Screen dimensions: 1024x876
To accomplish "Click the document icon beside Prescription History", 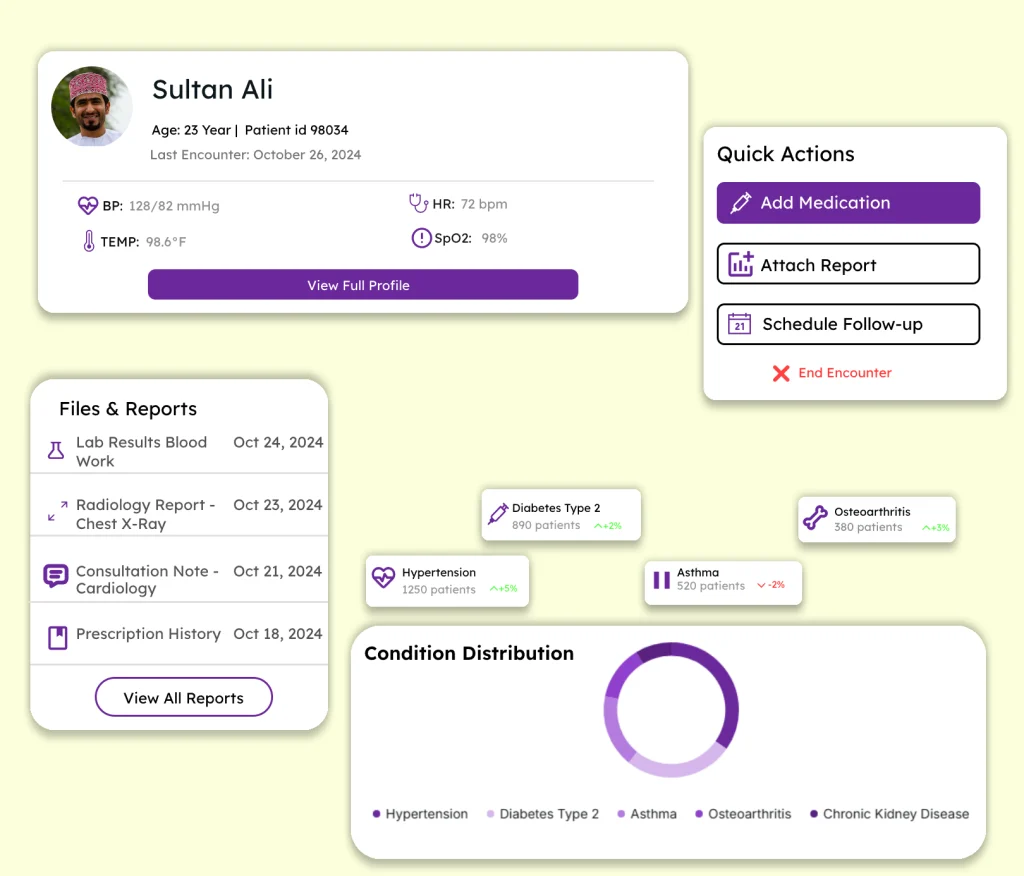I will 56,634.
